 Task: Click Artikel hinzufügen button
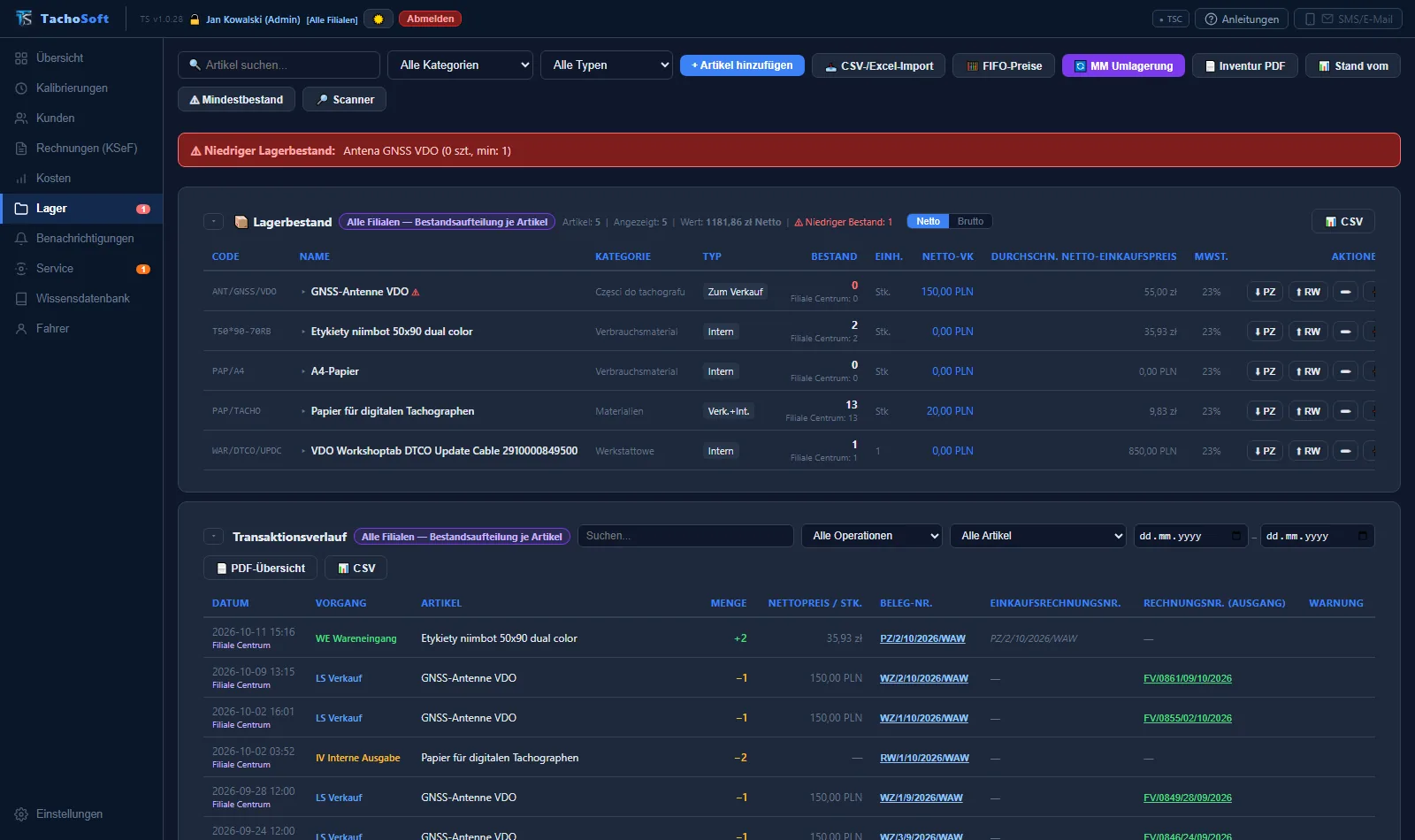click(742, 65)
